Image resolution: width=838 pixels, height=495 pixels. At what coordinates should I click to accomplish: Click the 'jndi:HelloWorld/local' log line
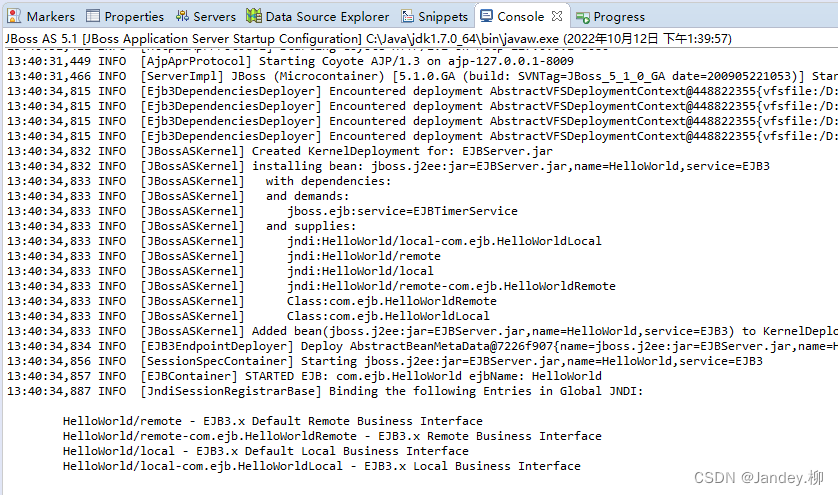[x=220, y=271]
